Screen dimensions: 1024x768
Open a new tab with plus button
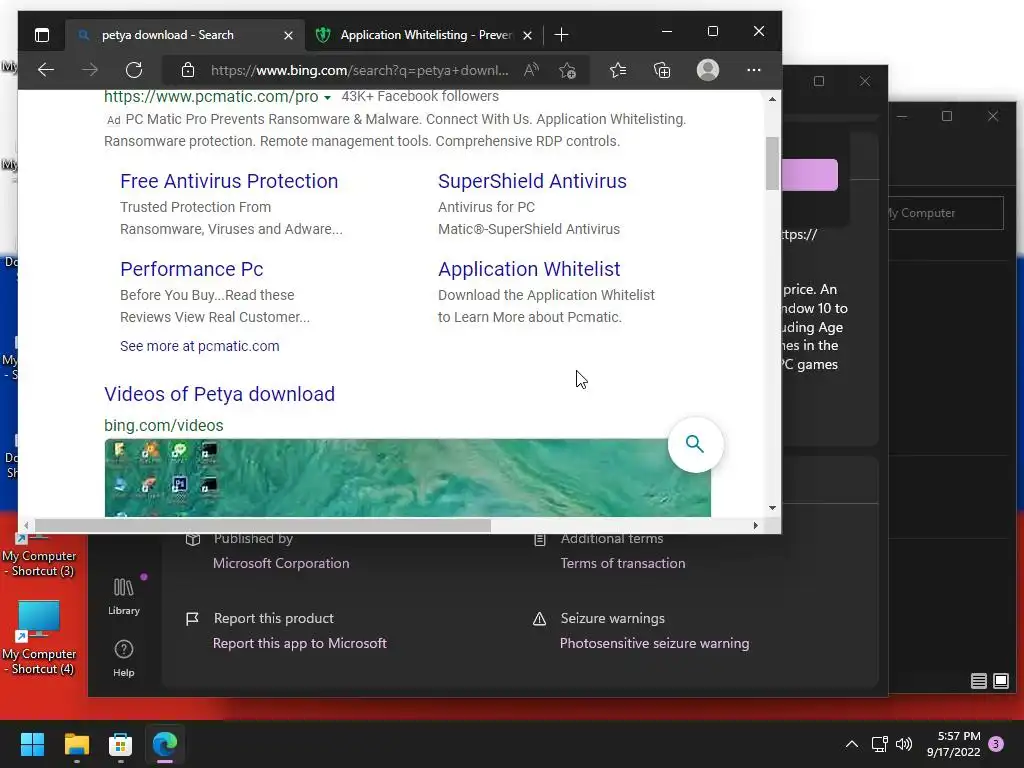pyautogui.click(x=561, y=35)
